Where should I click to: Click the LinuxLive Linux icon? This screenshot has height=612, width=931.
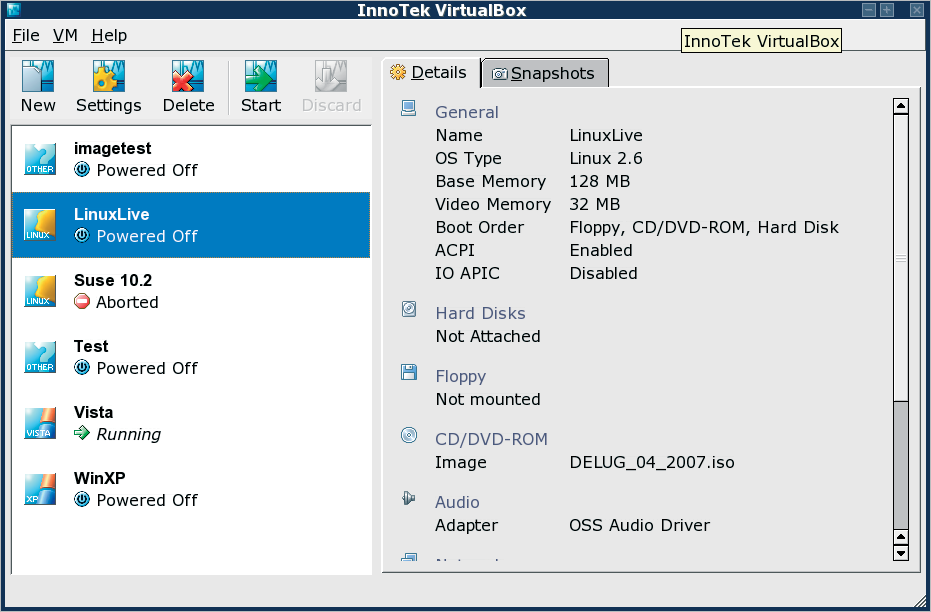pos(40,224)
